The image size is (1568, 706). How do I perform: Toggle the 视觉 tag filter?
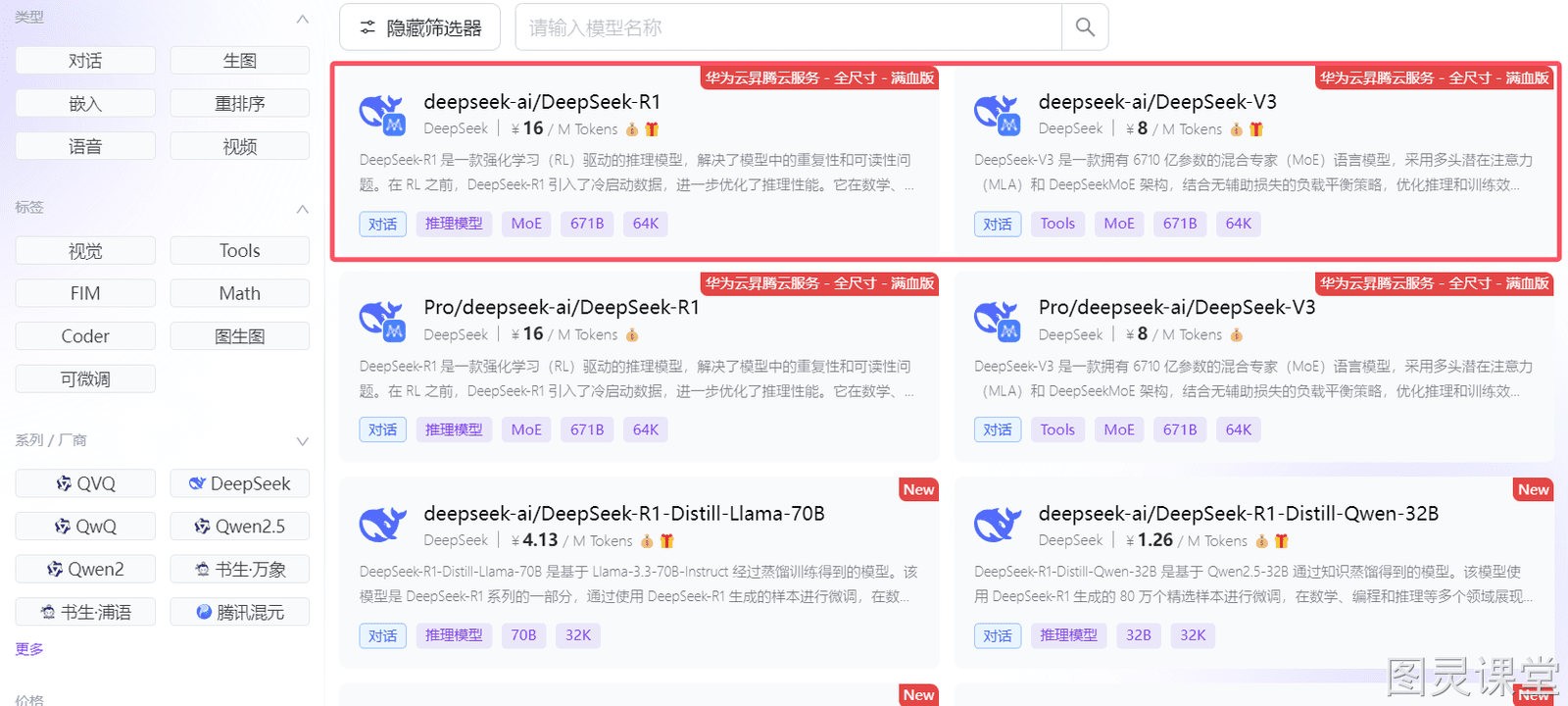(85, 250)
